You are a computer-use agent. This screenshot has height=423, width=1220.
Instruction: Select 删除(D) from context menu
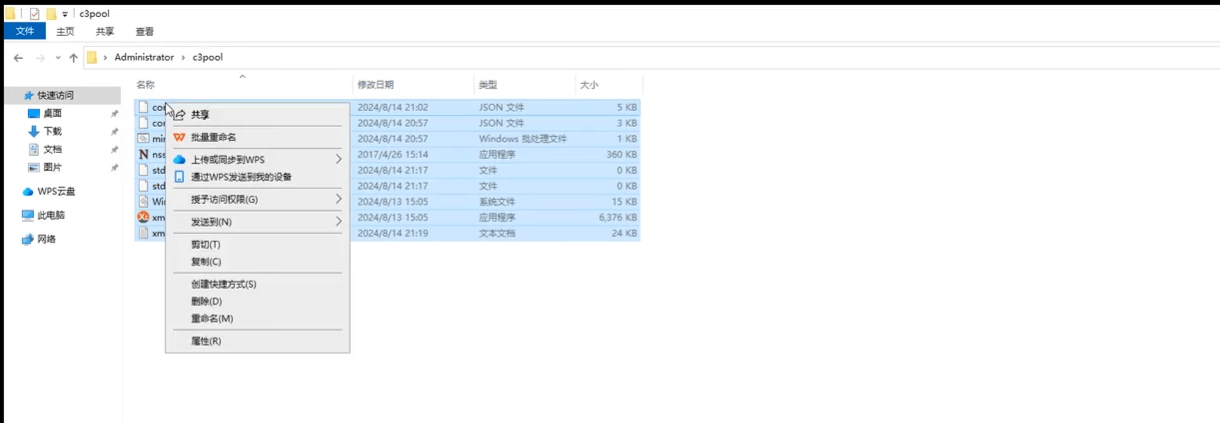coord(207,301)
